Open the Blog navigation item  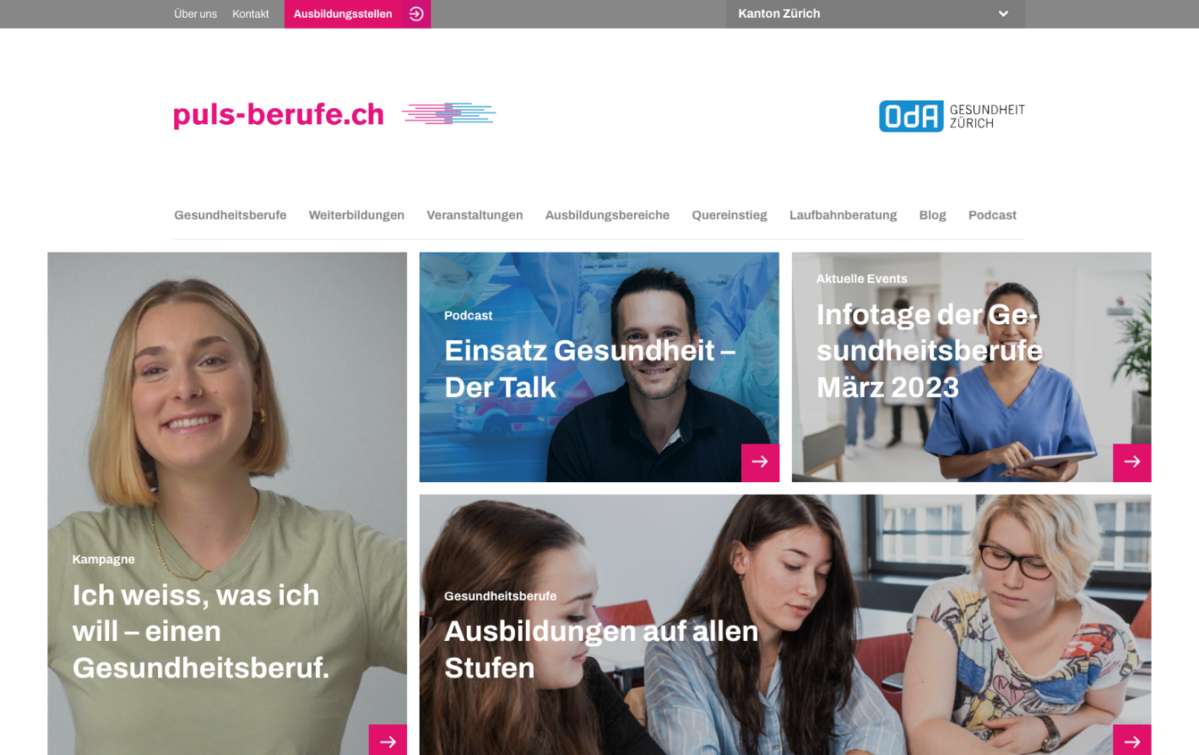932,215
